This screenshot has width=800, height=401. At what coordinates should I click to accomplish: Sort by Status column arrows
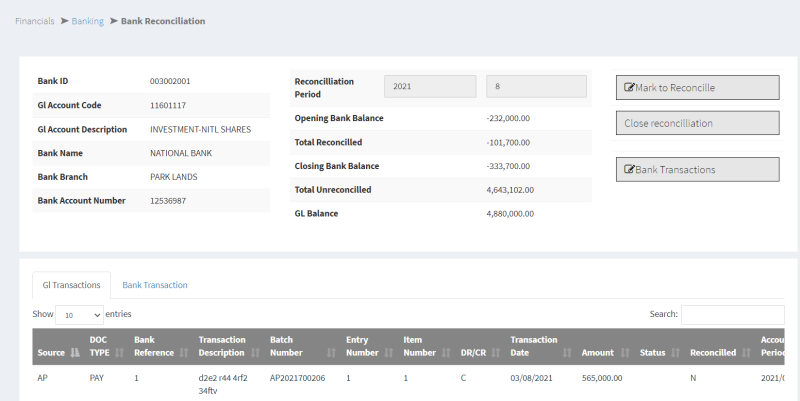tap(675, 353)
